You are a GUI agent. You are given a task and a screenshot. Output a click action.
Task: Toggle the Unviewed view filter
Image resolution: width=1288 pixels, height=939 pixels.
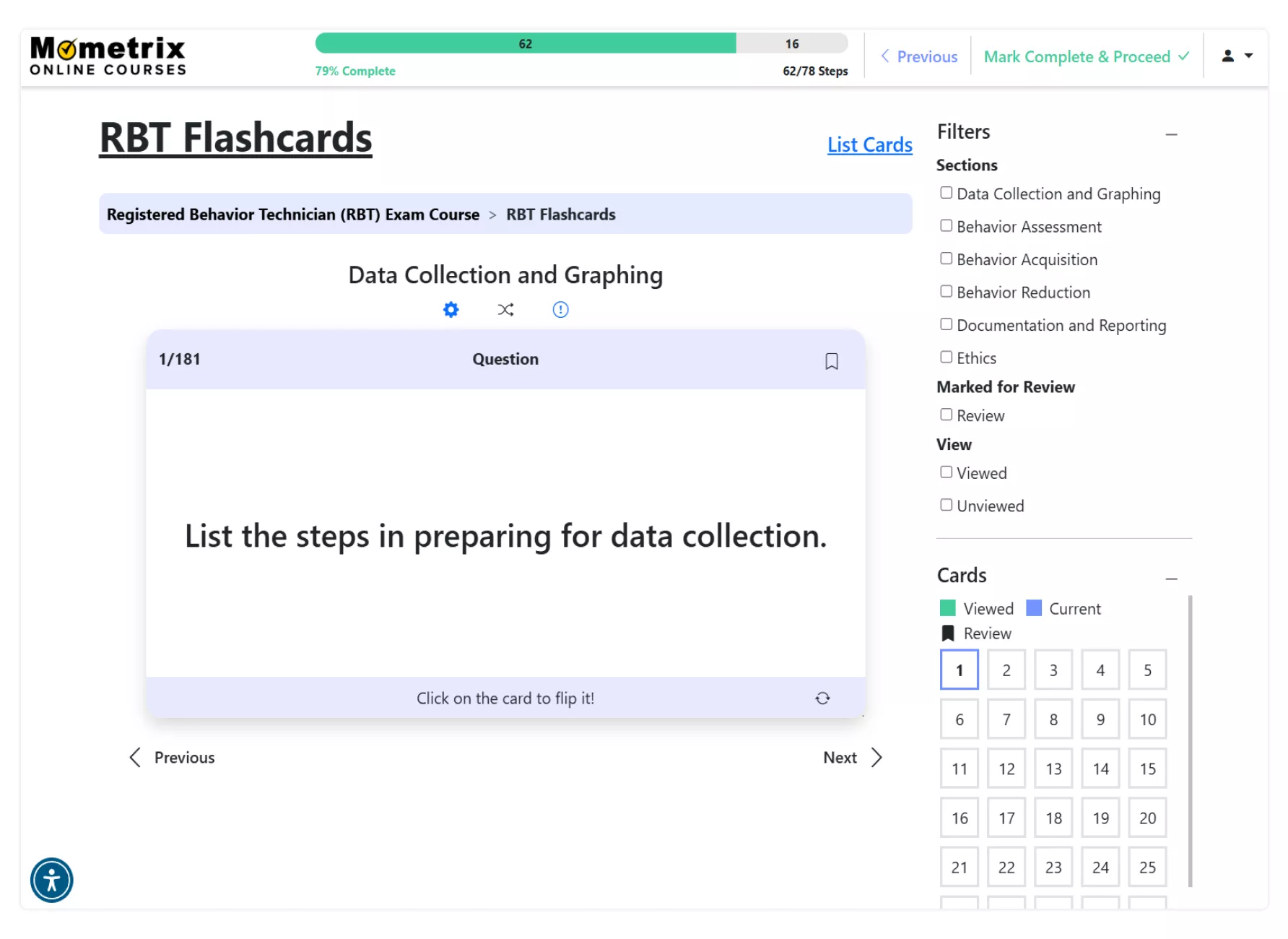tap(946, 506)
